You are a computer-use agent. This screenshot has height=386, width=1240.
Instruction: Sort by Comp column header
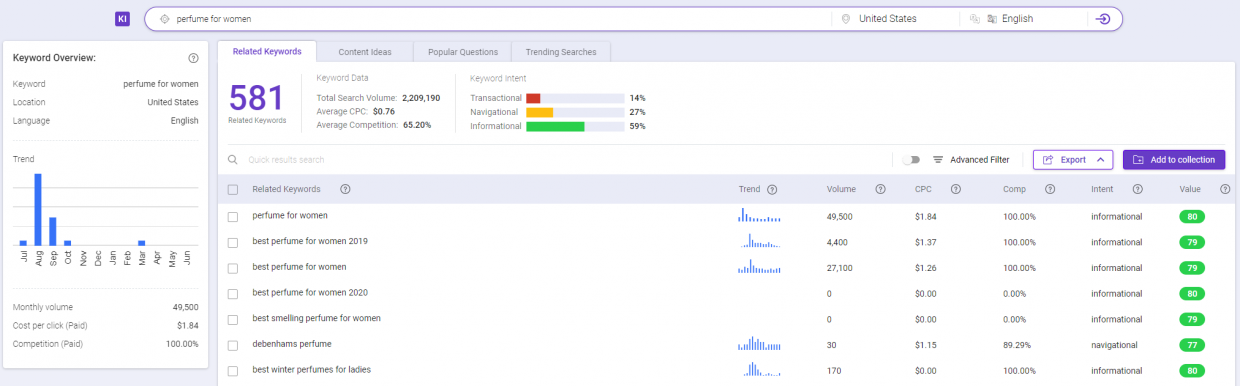click(1014, 189)
